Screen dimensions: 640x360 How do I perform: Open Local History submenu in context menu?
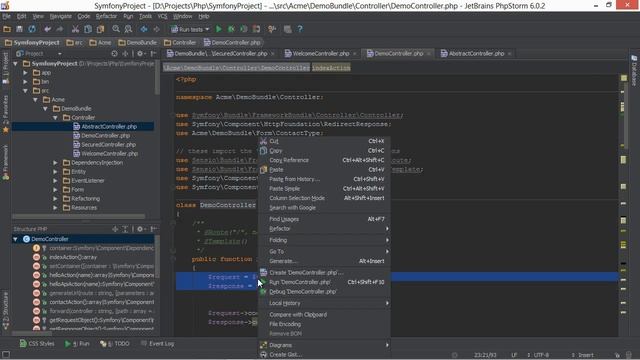tap(324, 303)
